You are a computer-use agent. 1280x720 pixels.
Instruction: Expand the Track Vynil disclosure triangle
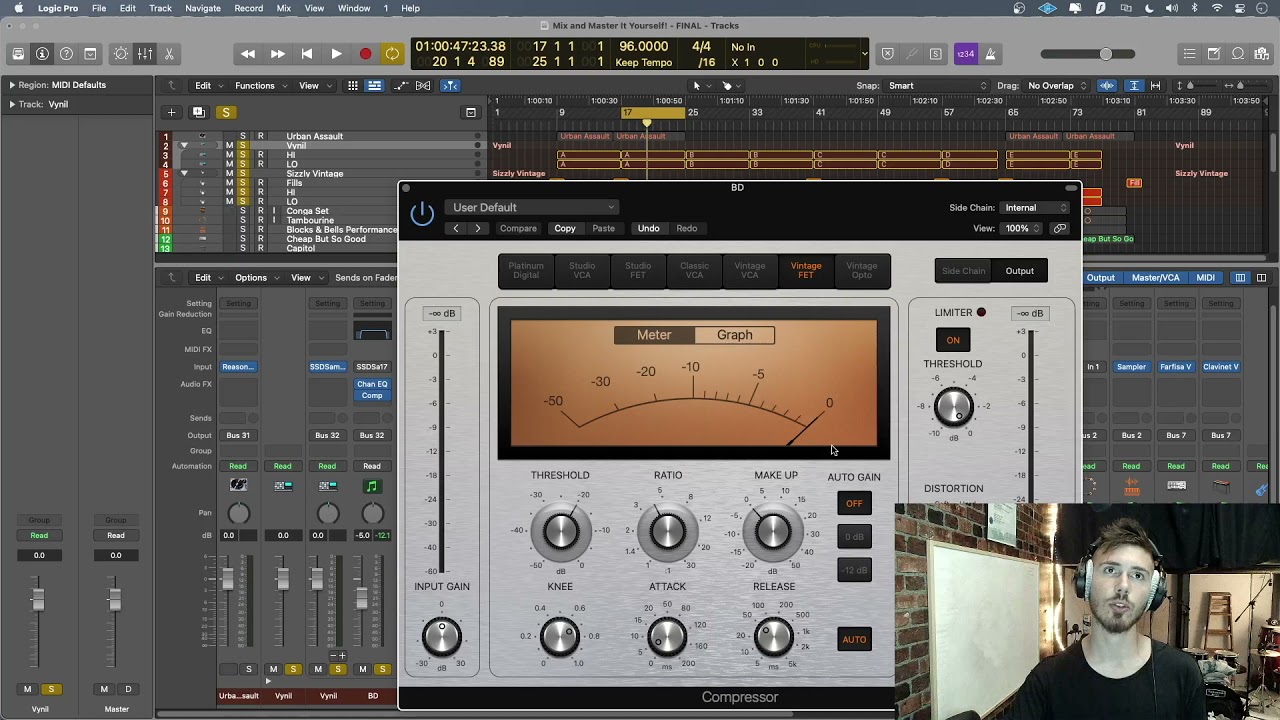[12, 104]
